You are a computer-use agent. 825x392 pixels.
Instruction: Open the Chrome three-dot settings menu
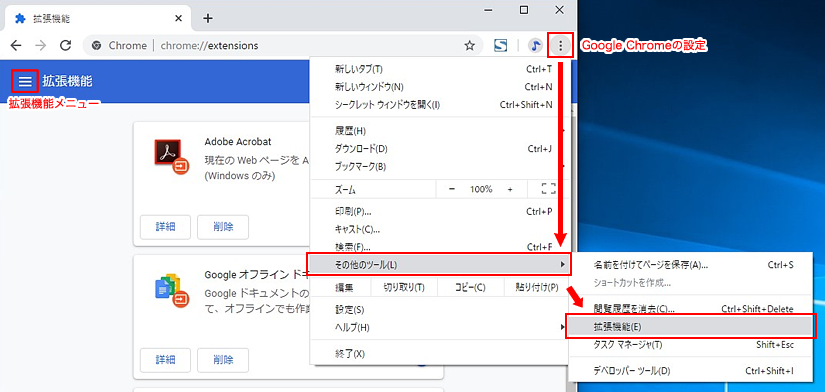tap(561, 46)
